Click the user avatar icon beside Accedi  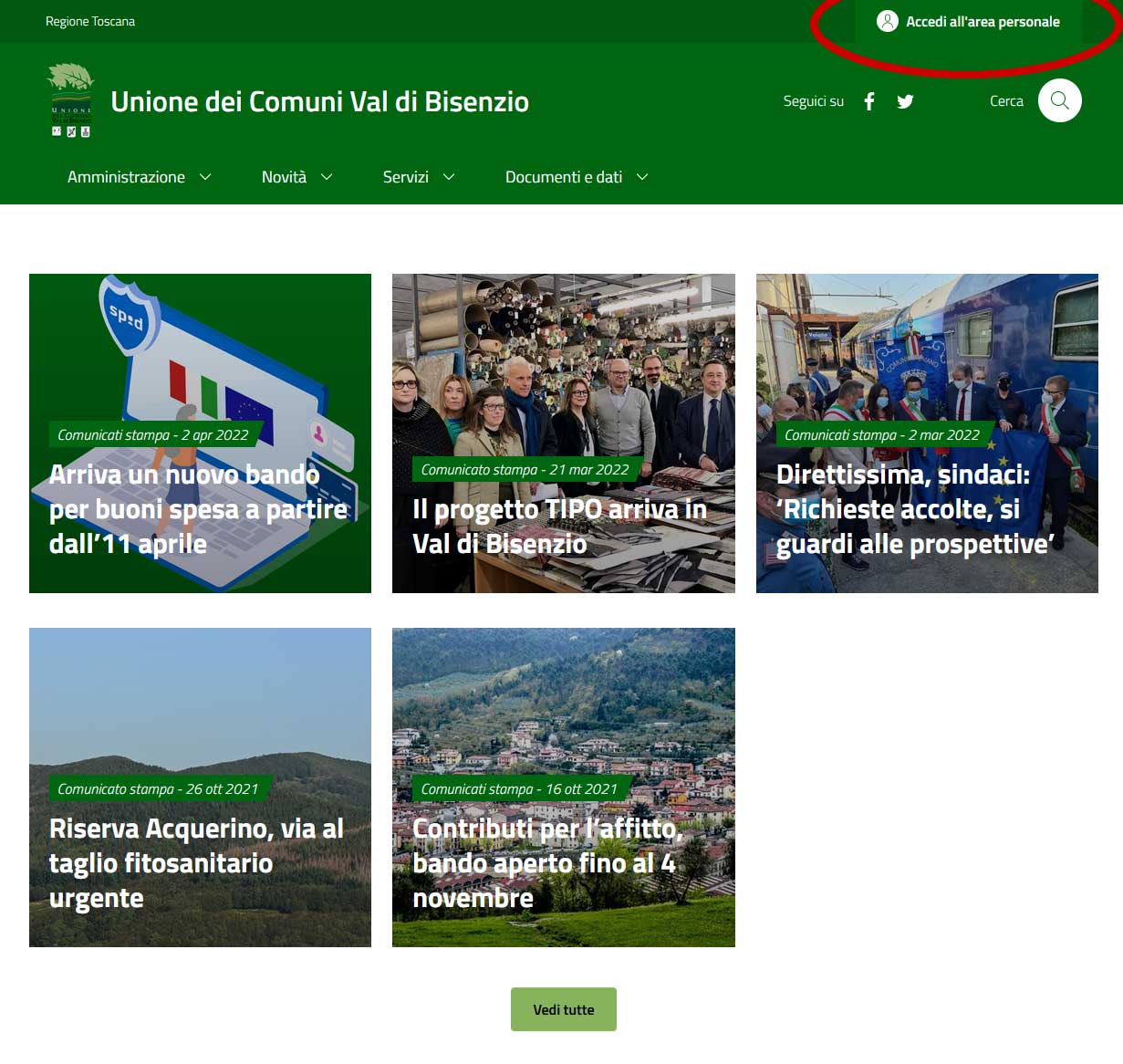pos(888,21)
